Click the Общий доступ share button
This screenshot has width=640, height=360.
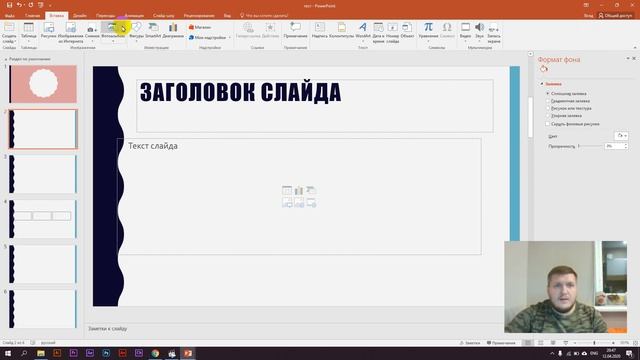click(615, 16)
